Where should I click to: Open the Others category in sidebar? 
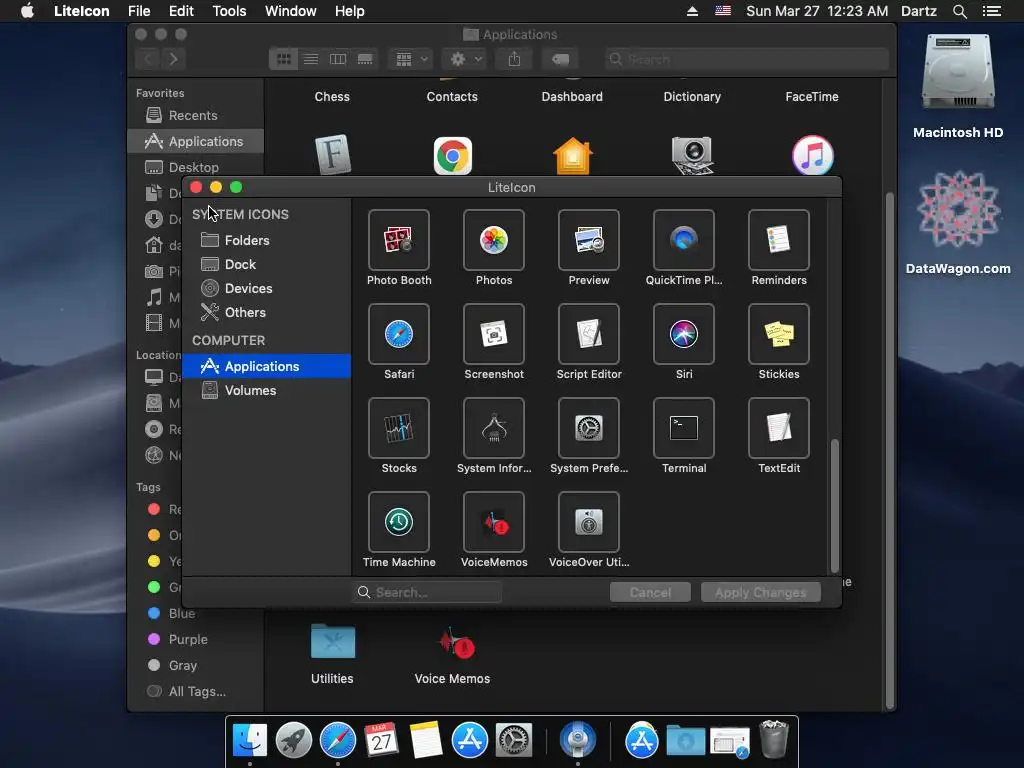click(x=266, y=313)
